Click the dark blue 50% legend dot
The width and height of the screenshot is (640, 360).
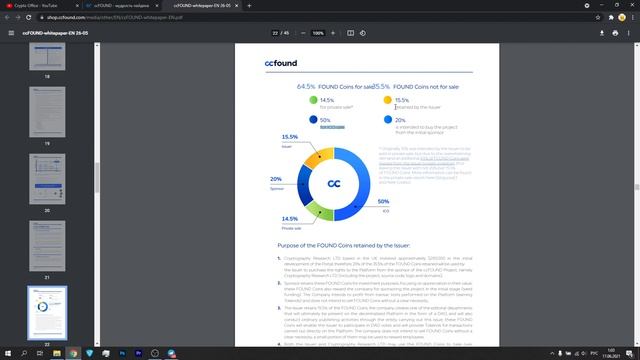pos(313,120)
